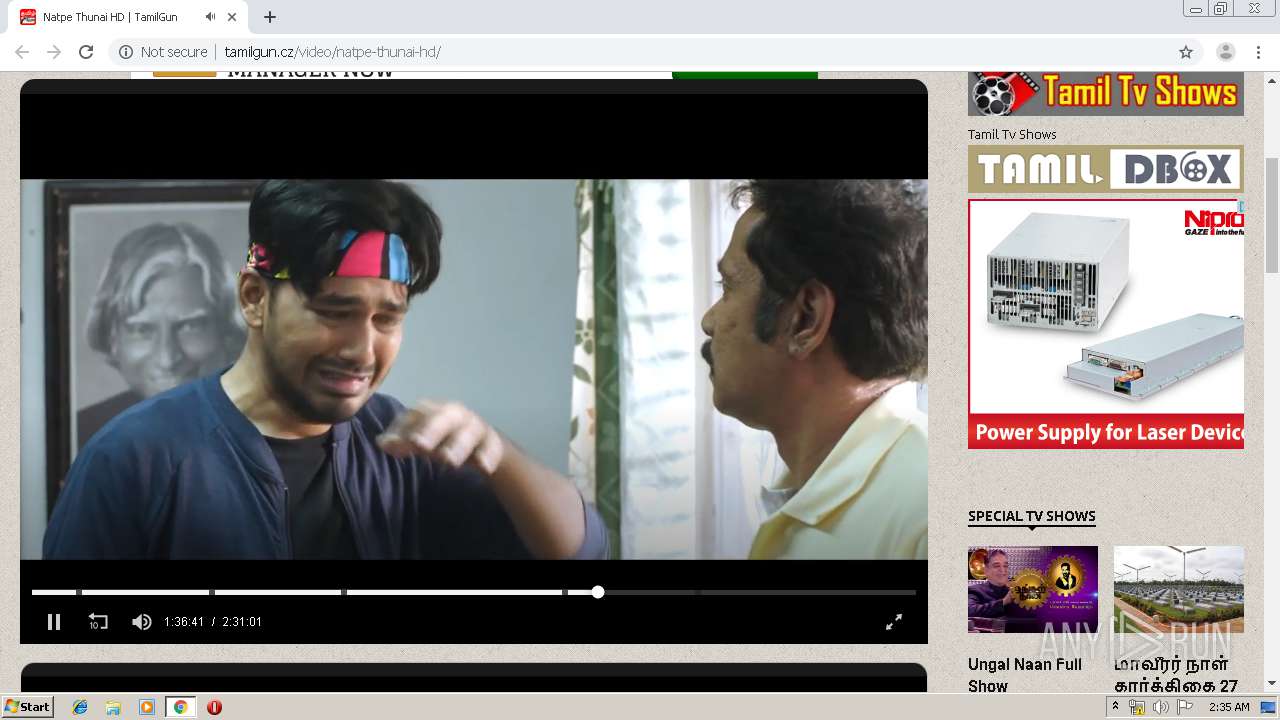Click the progress bar scrubber knob

click(x=598, y=592)
